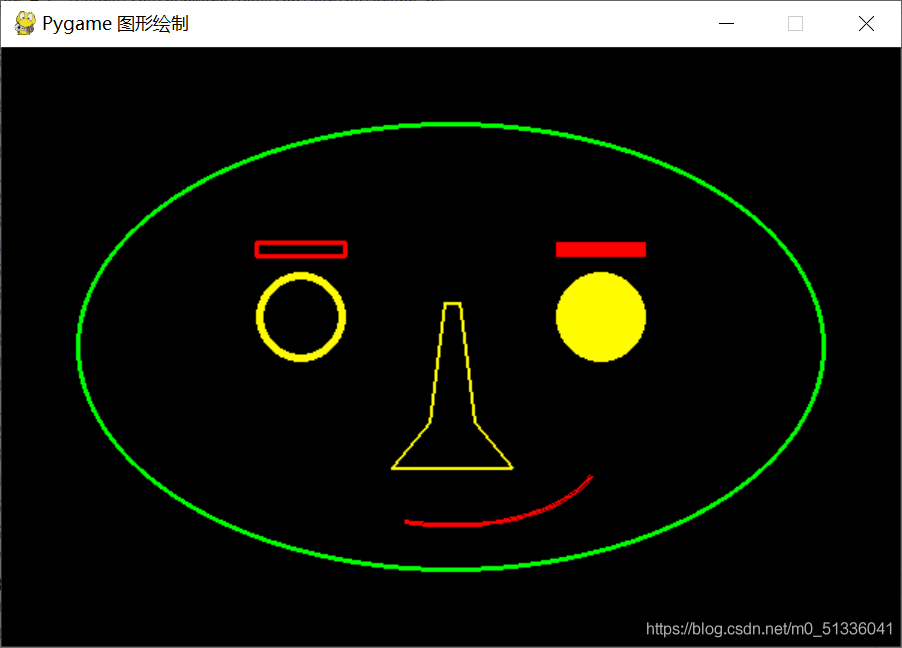Minimize the Pygame window
Screen dimensions: 902x648
click(727, 24)
